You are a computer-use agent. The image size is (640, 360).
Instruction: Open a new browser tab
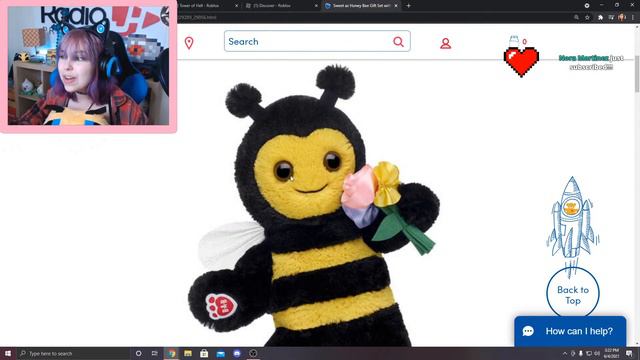coord(408,6)
